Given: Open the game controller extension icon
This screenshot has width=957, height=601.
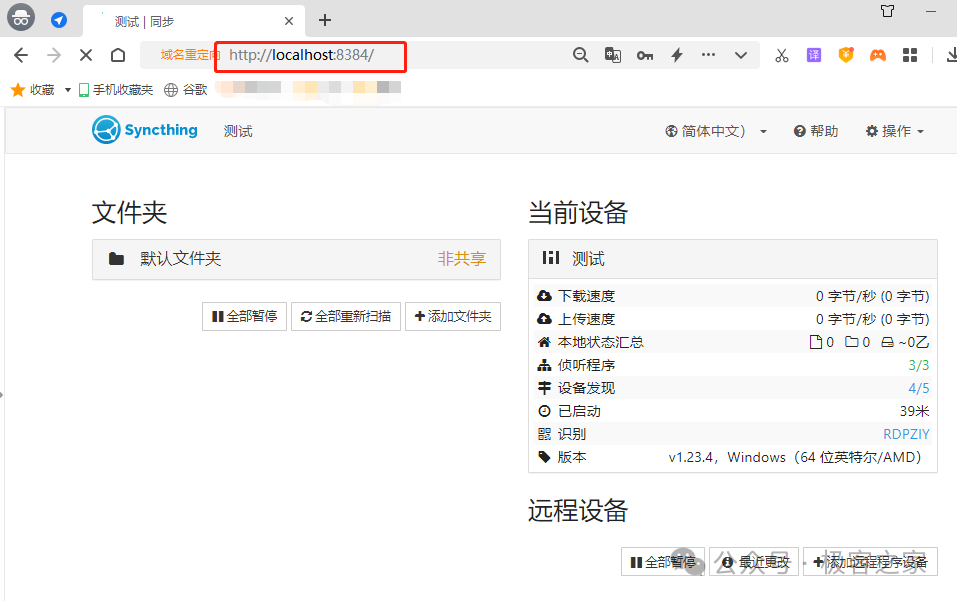Looking at the screenshot, I should [x=877, y=56].
